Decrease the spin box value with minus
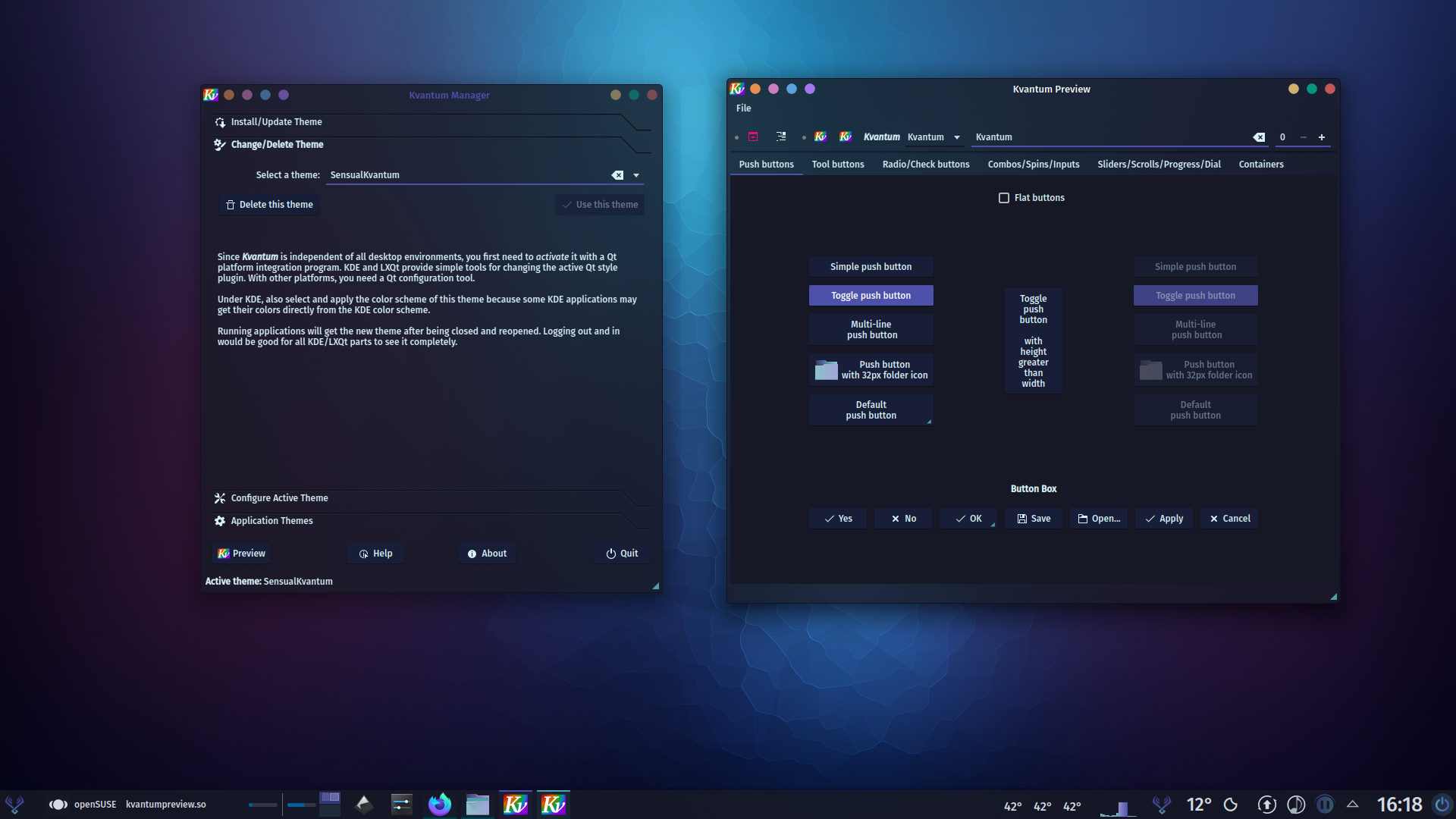The height and width of the screenshot is (819, 1456). 1303,137
